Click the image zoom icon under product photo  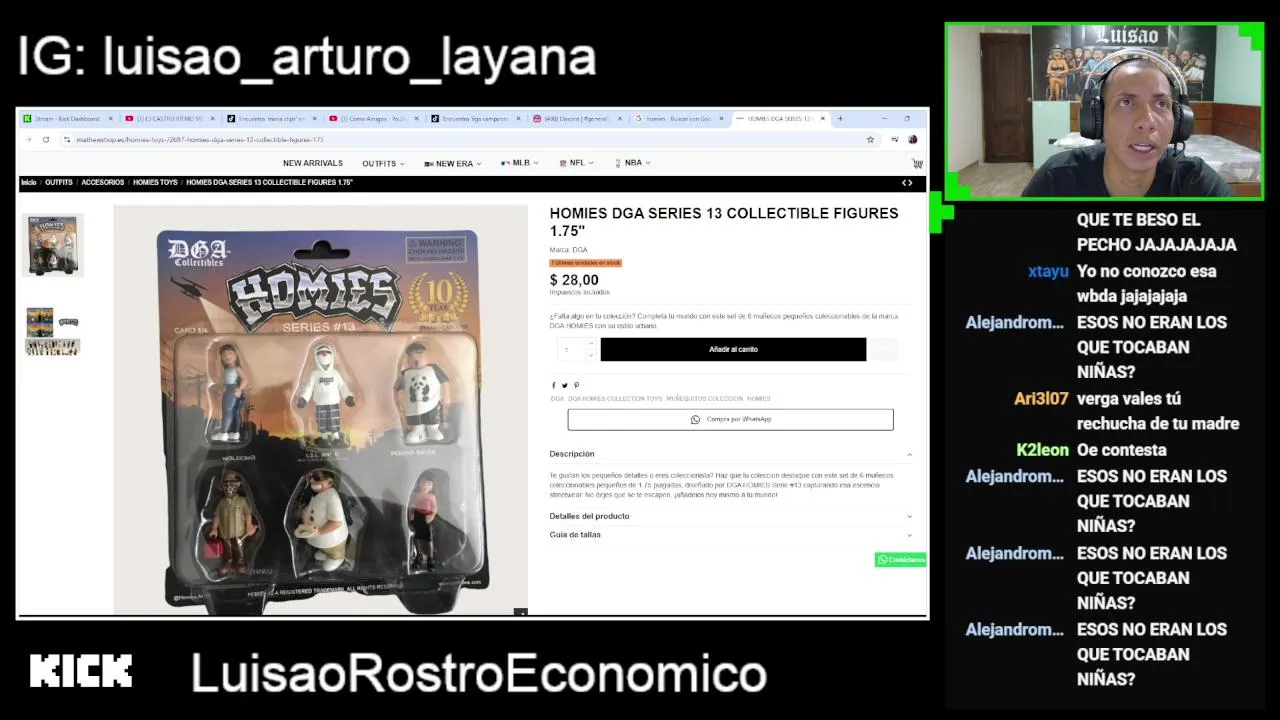coord(520,612)
